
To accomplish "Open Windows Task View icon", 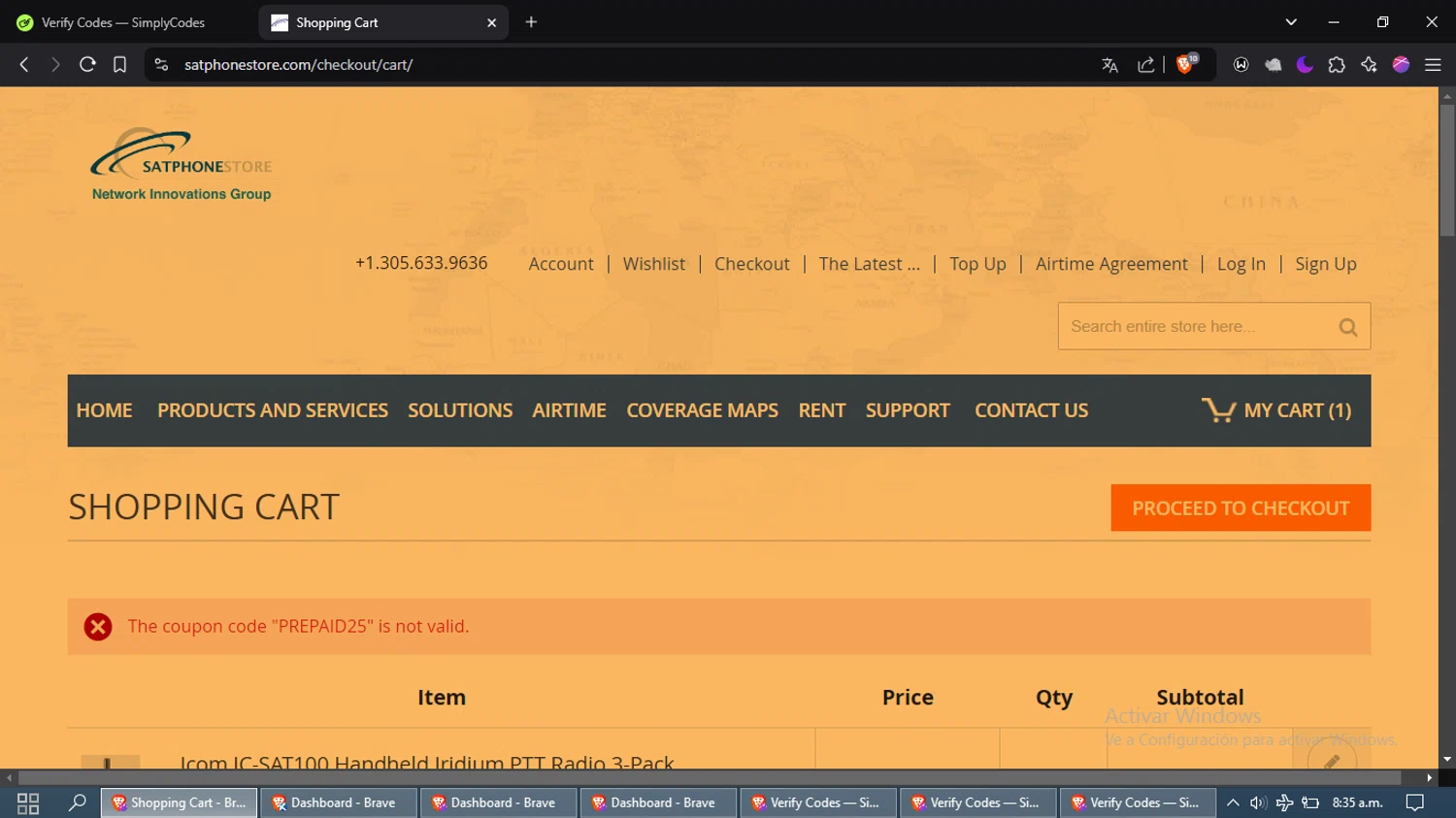I will [x=28, y=802].
